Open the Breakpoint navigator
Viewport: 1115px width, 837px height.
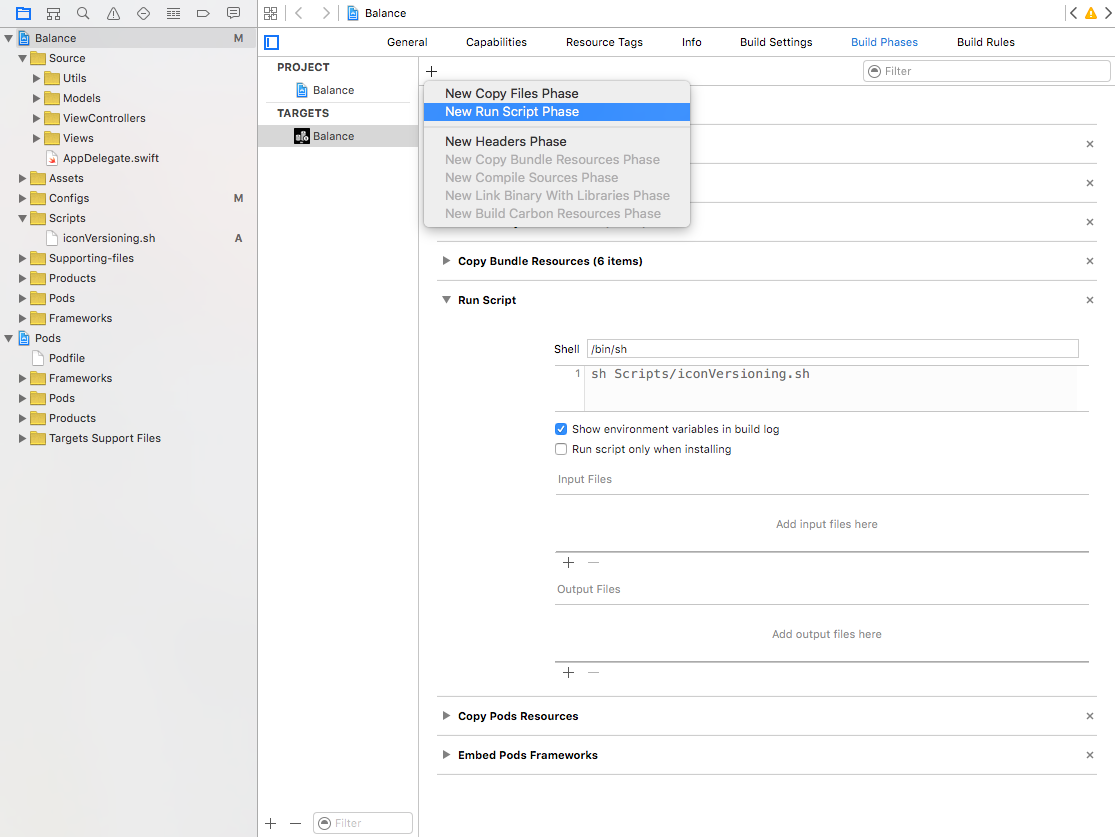coord(203,13)
